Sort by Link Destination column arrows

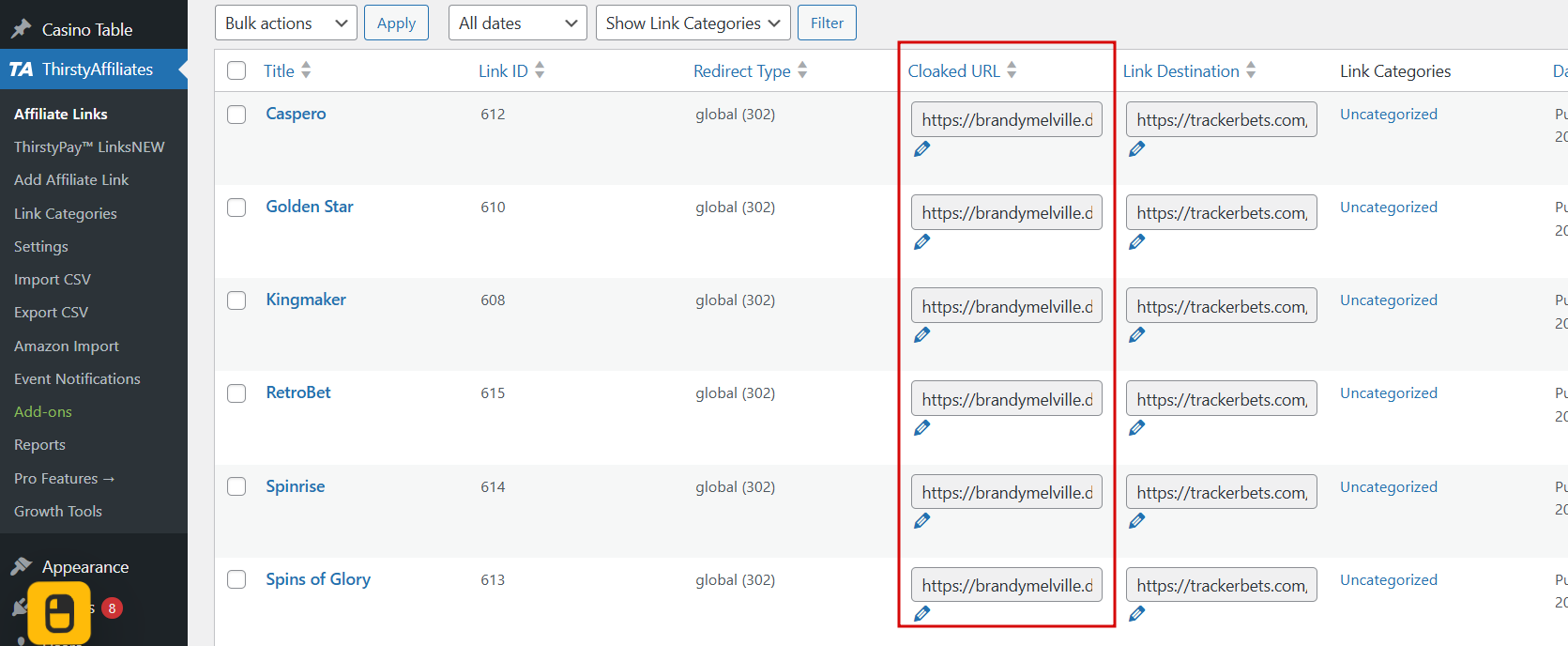[1251, 70]
